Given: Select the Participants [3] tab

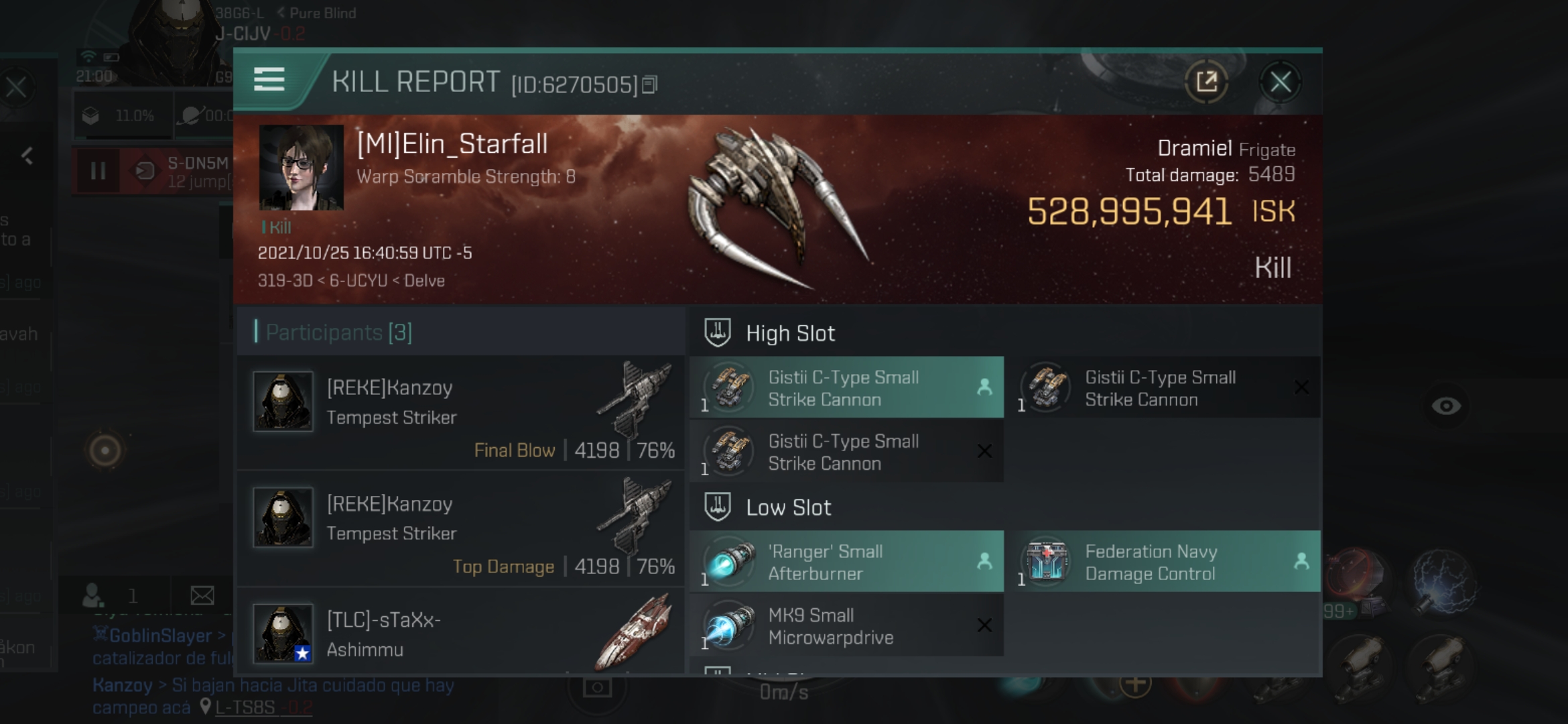Looking at the screenshot, I should (x=338, y=332).
